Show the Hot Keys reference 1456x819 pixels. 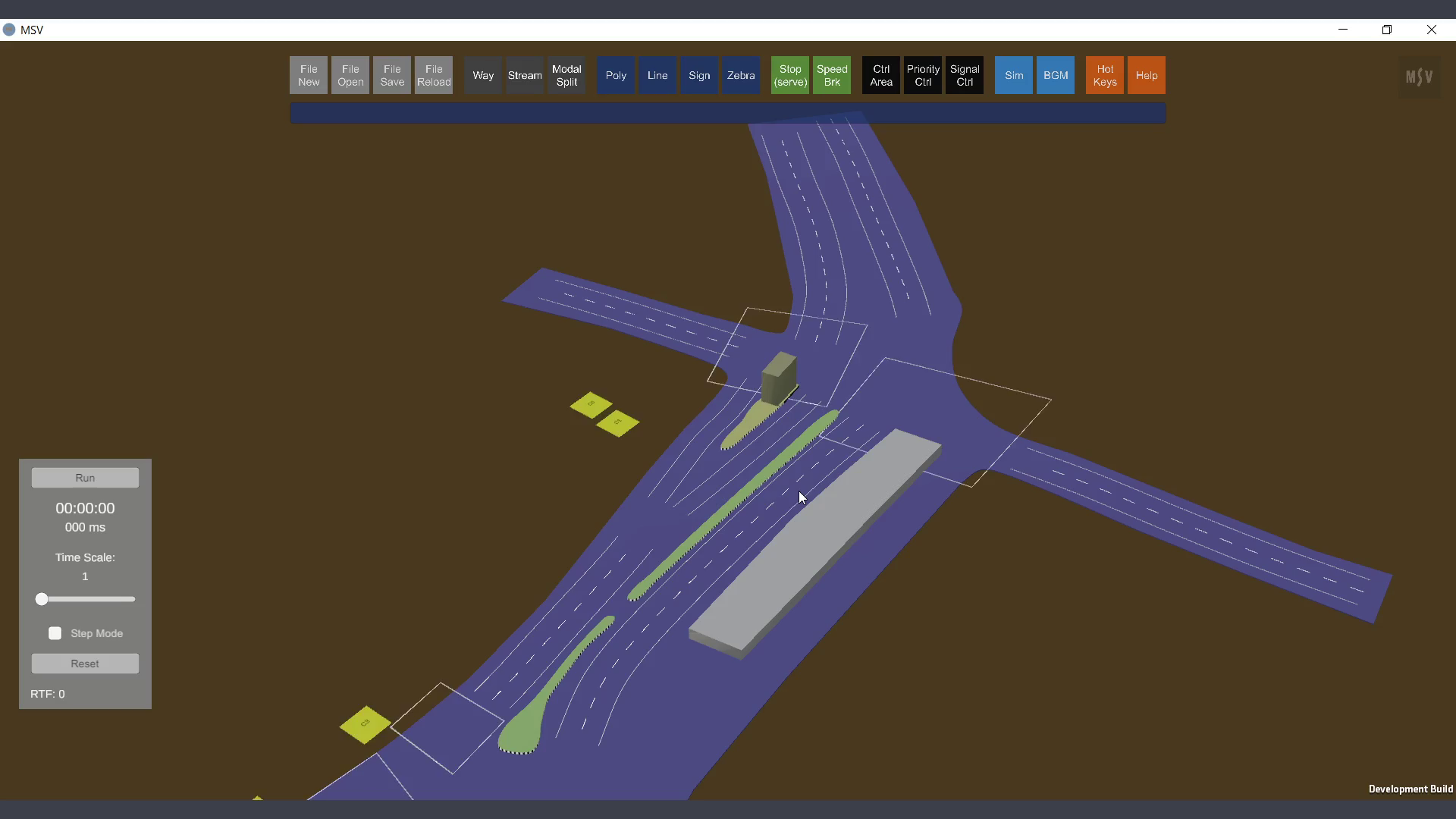click(x=1105, y=75)
